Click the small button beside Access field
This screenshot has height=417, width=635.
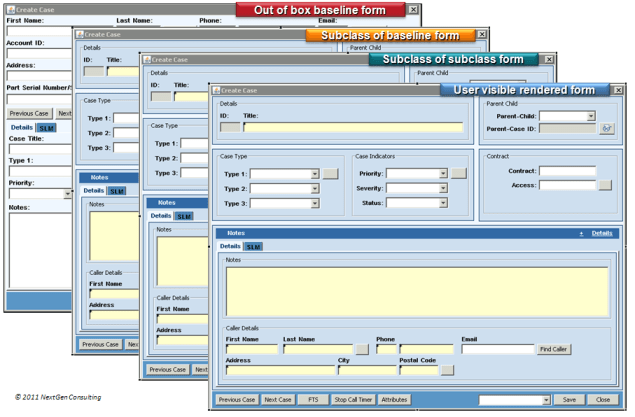pyautogui.click(x=604, y=185)
